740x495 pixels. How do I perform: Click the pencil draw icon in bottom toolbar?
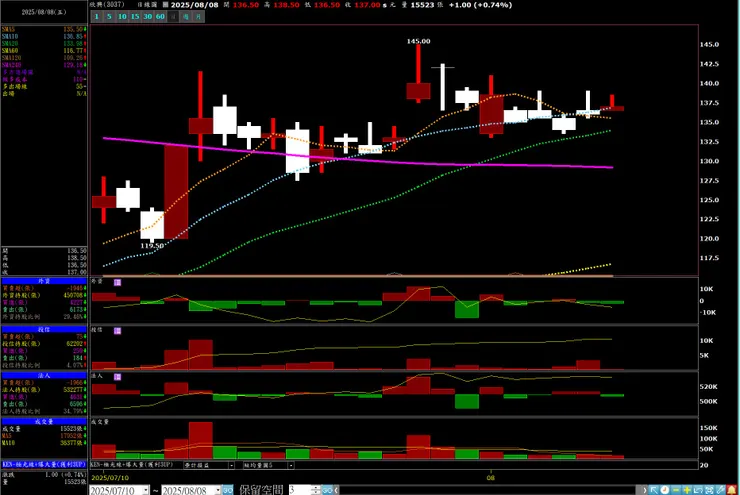click(720, 490)
